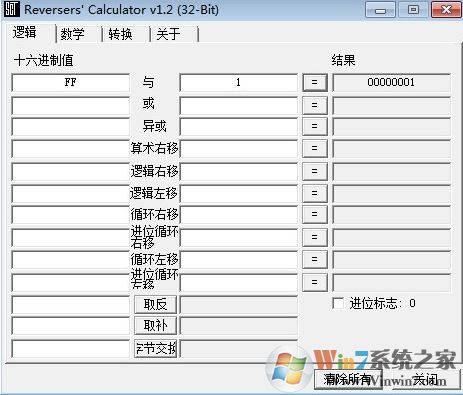Click the equals button for 异或 row

[314, 126]
